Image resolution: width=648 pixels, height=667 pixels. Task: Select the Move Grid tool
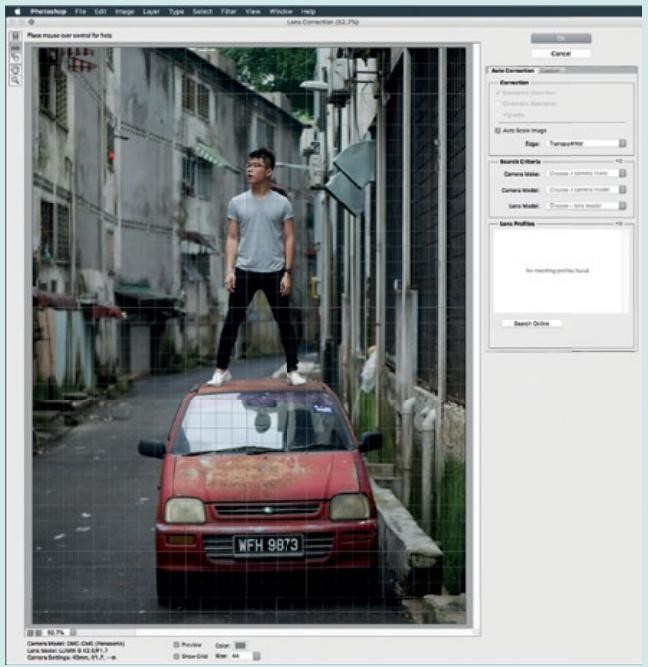(15, 58)
